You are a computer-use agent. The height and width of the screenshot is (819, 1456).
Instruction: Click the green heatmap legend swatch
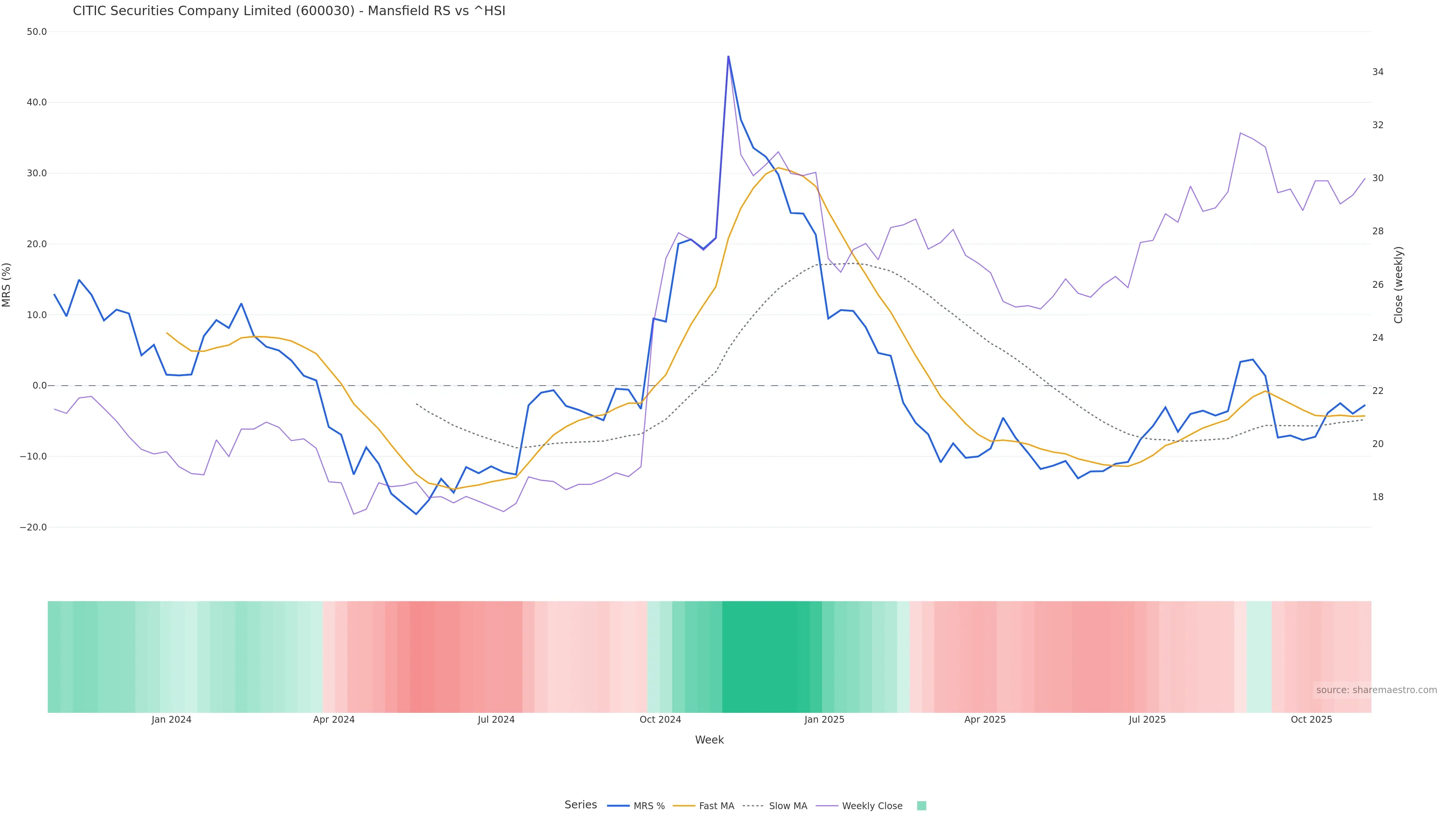pos(921,805)
